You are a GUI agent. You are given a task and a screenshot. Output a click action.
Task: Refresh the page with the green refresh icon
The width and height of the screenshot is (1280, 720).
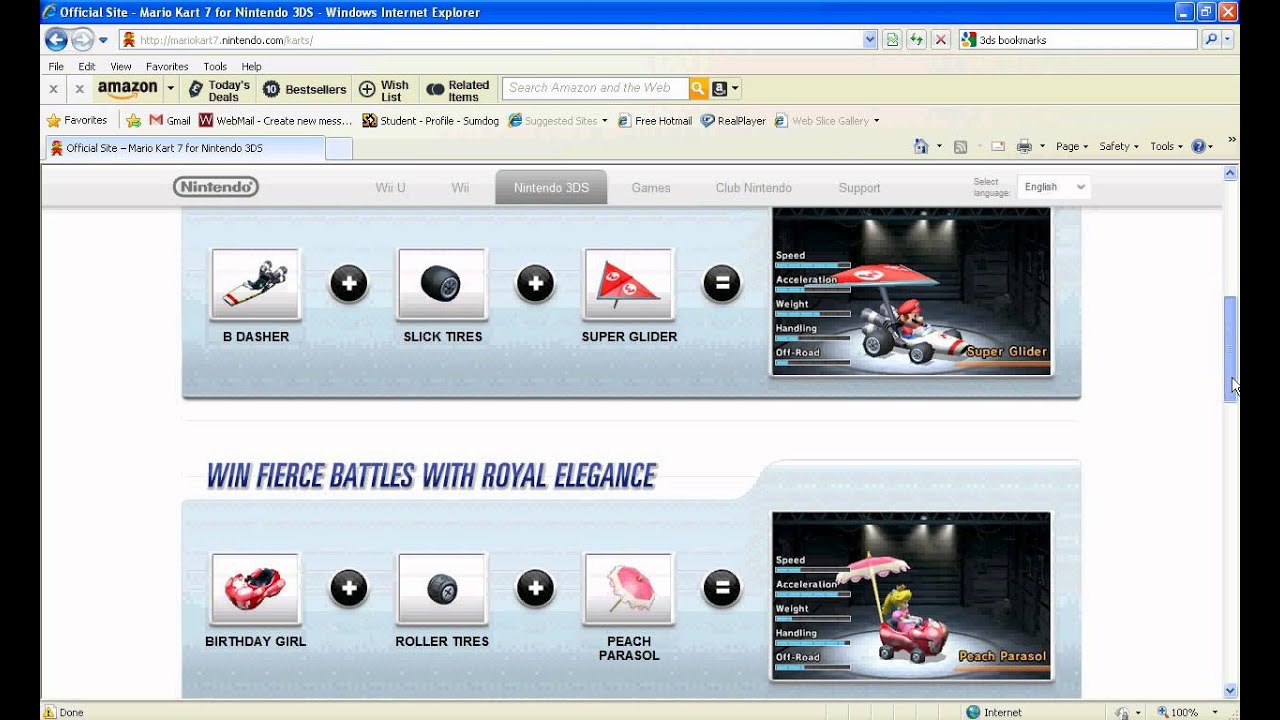916,40
